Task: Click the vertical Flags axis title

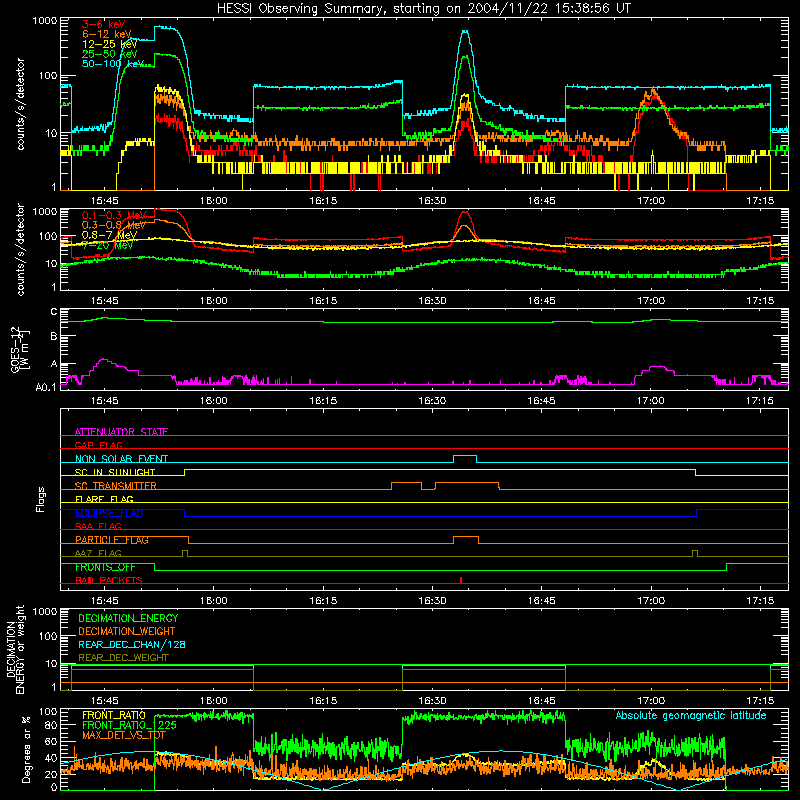Action: pos(41,499)
